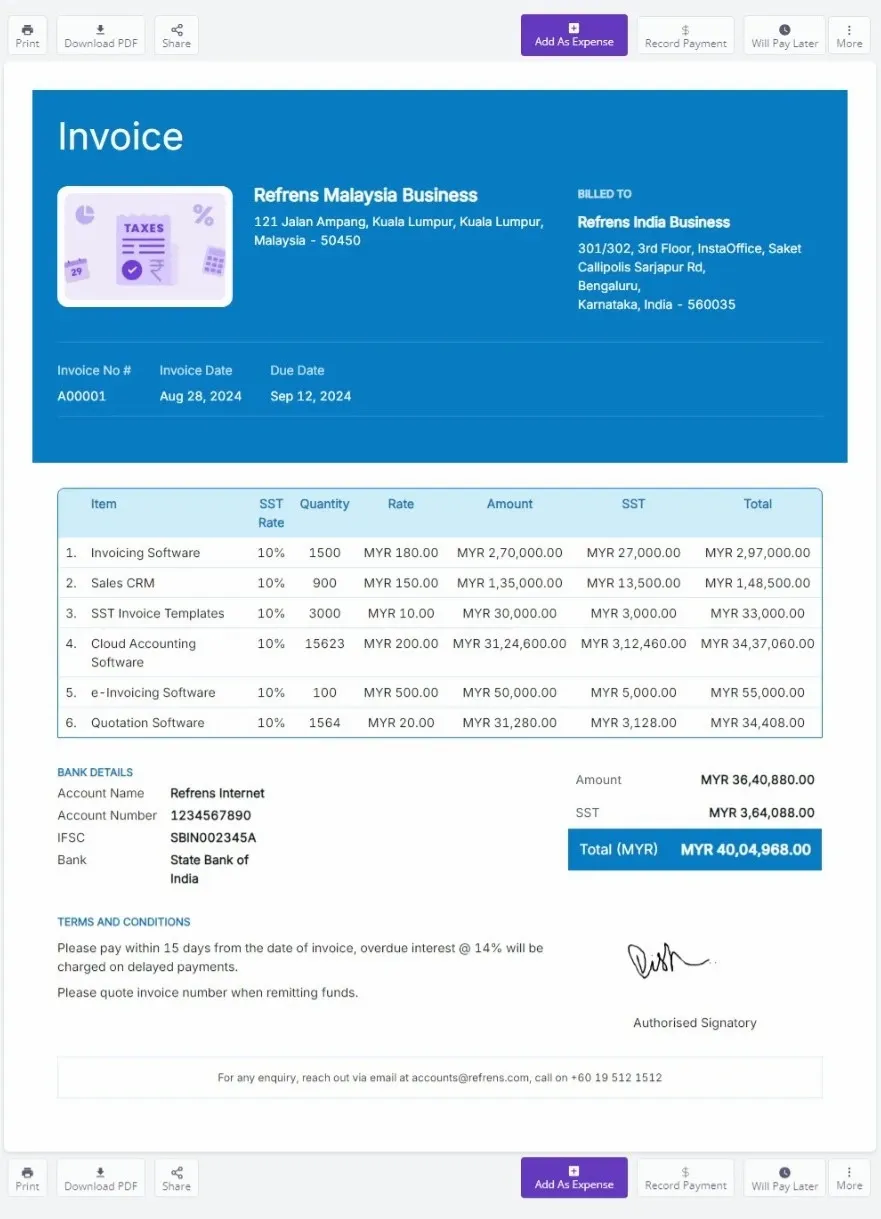Expand the bottom More options menu
This screenshot has height=1219, width=881.
point(849,1178)
